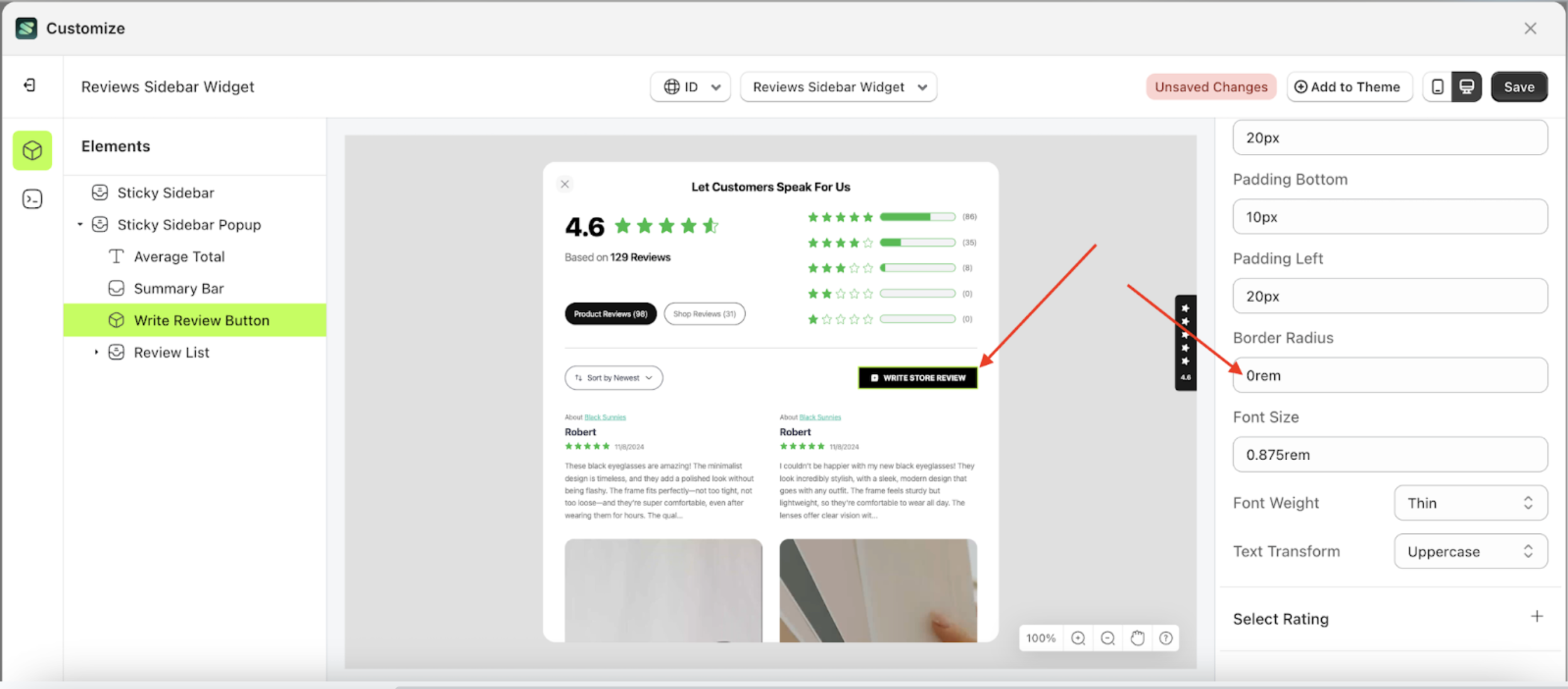Open the help question mark icon
Screen dimensions: 1568x689
[1167, 637]
